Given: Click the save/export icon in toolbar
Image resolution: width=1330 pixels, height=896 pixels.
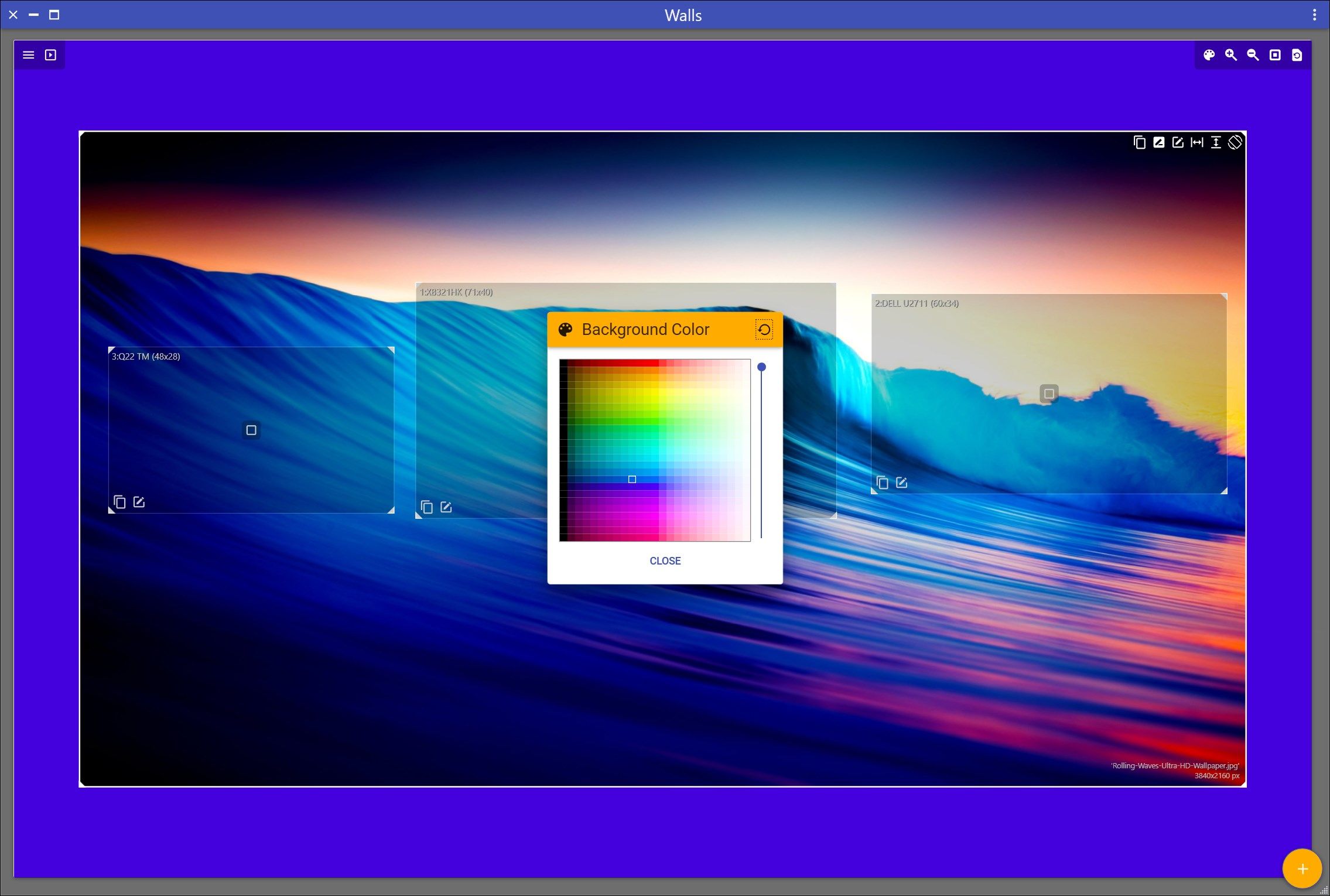Looking at the screenshot, I should click(1296, 55).
